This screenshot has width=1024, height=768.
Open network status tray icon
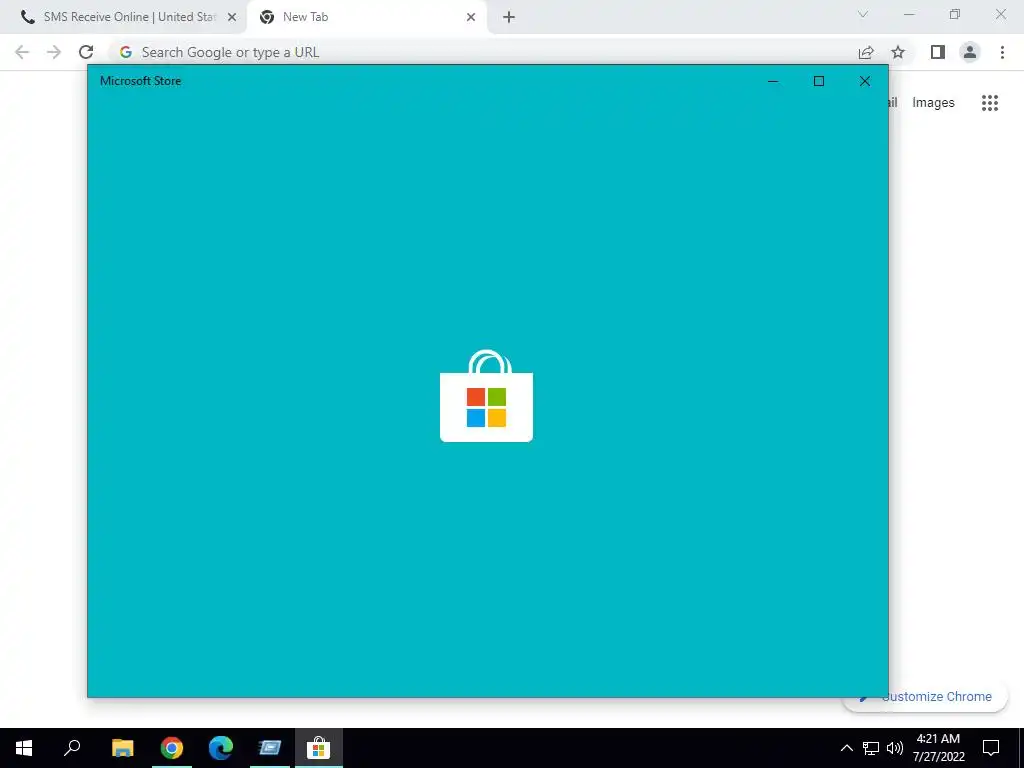871,748
